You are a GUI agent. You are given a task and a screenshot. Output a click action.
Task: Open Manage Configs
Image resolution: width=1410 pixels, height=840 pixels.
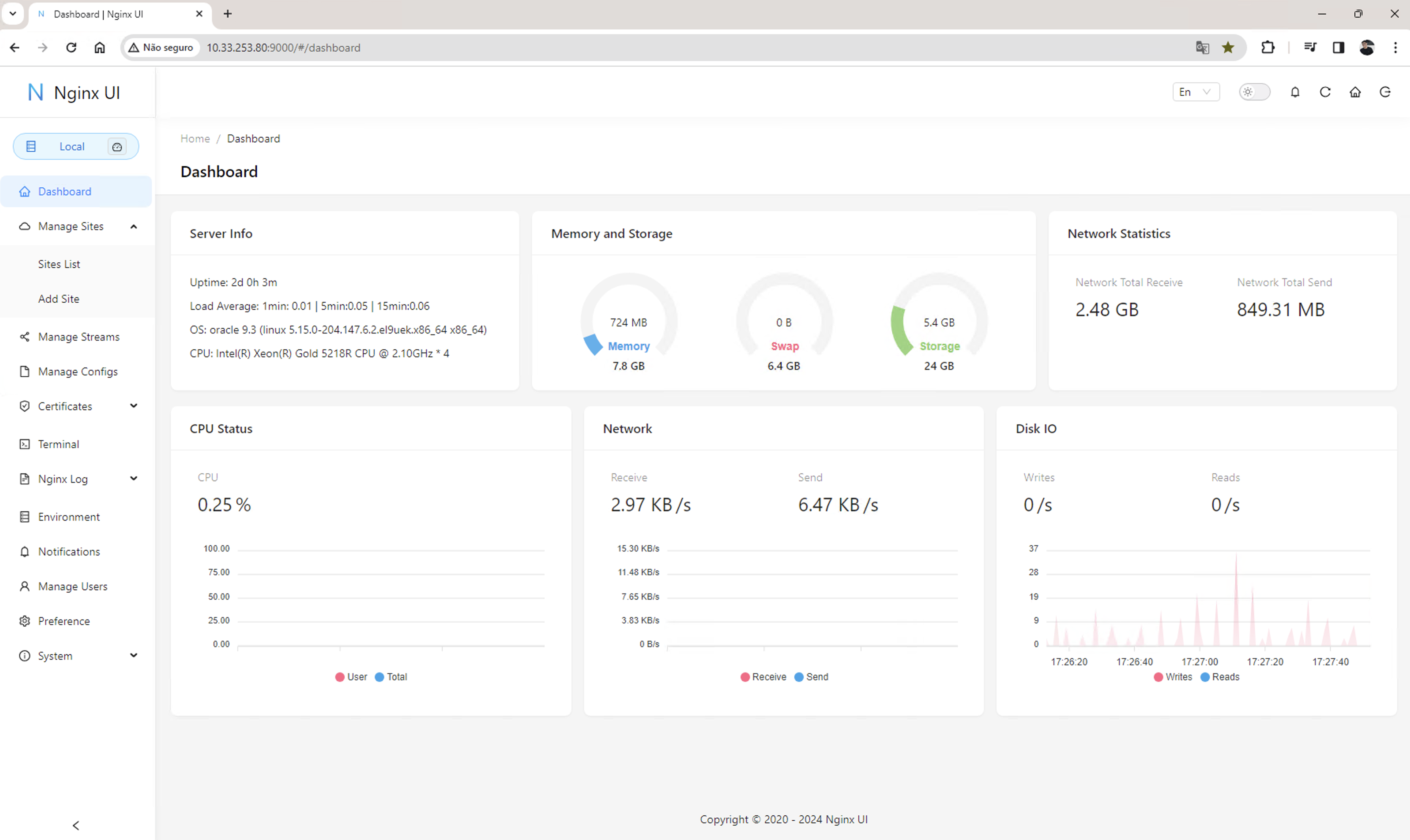pyautogui.click(x=78, y=371)
